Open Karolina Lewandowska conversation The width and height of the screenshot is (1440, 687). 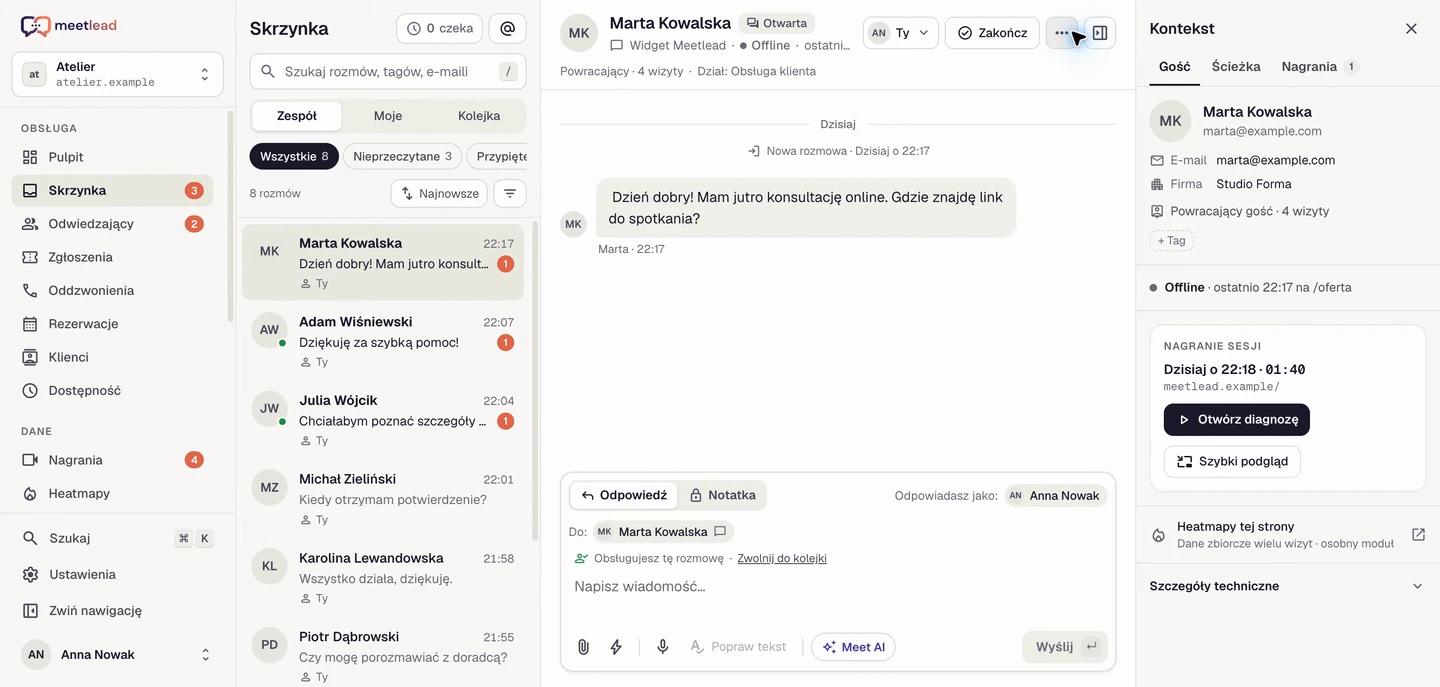[383, 577]
